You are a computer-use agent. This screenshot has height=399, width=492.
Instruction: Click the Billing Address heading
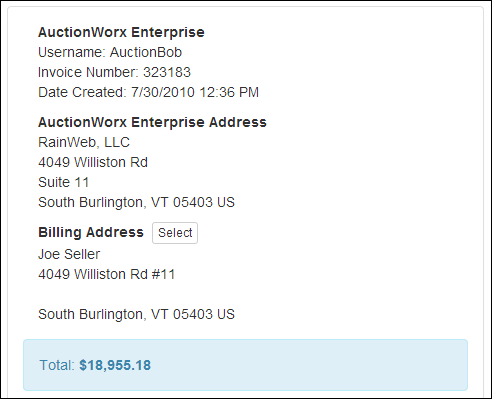point(91,232)
